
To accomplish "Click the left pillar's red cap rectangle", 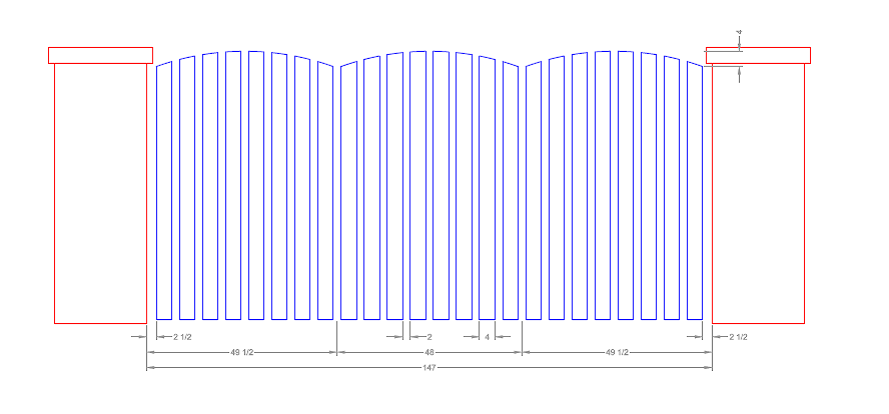I will tap(100, 55).
